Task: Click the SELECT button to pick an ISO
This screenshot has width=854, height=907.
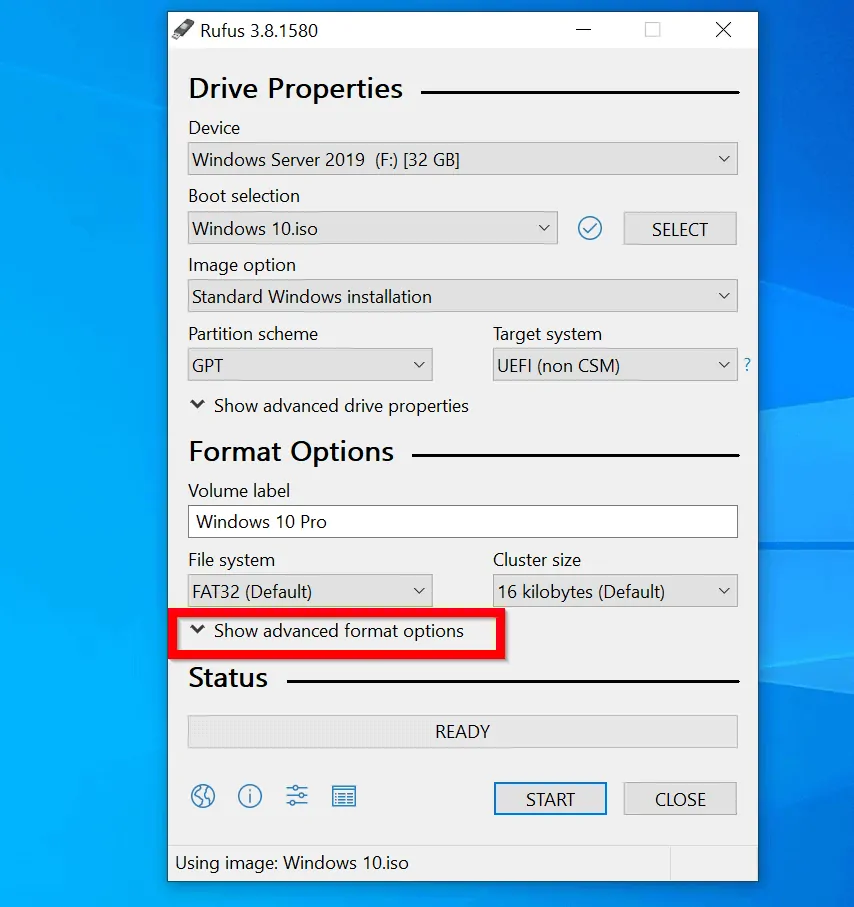Action: pos(679,228)
